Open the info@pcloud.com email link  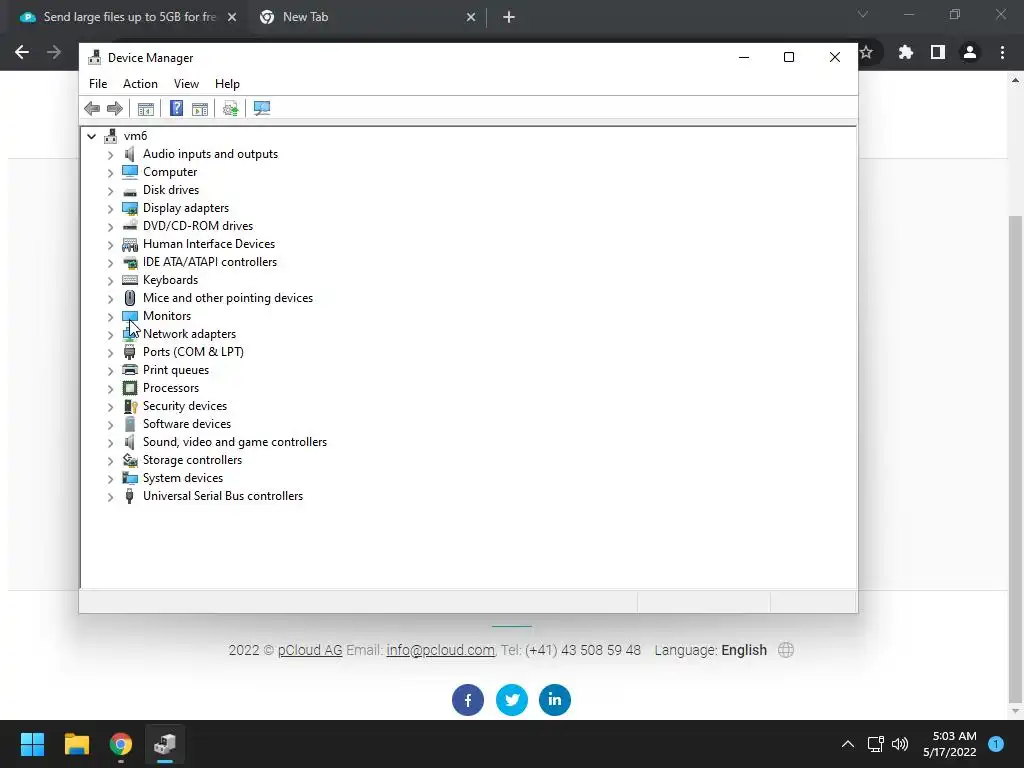click(440, 650)
